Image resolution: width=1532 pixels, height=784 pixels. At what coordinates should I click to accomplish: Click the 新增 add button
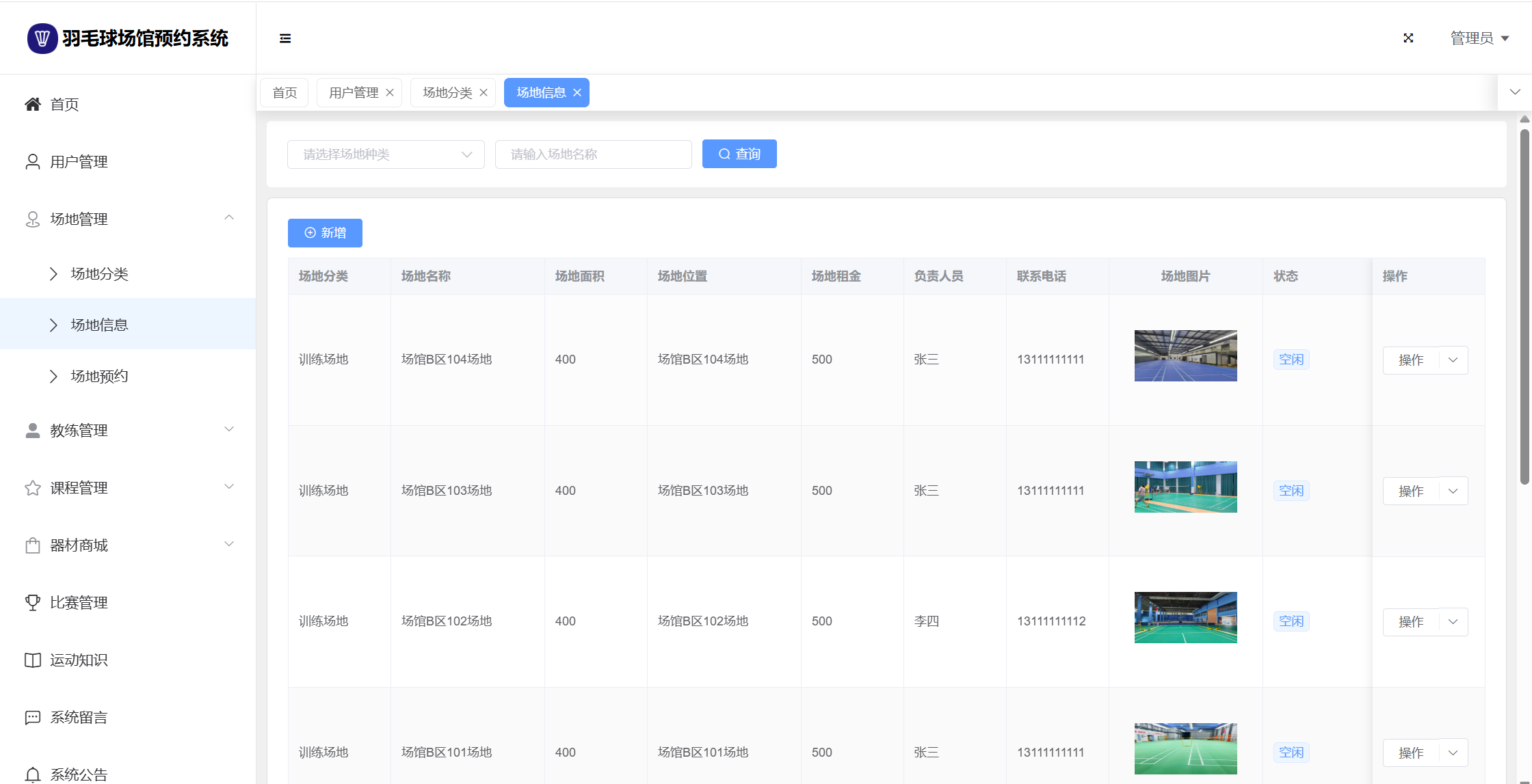tap(325, 232)
